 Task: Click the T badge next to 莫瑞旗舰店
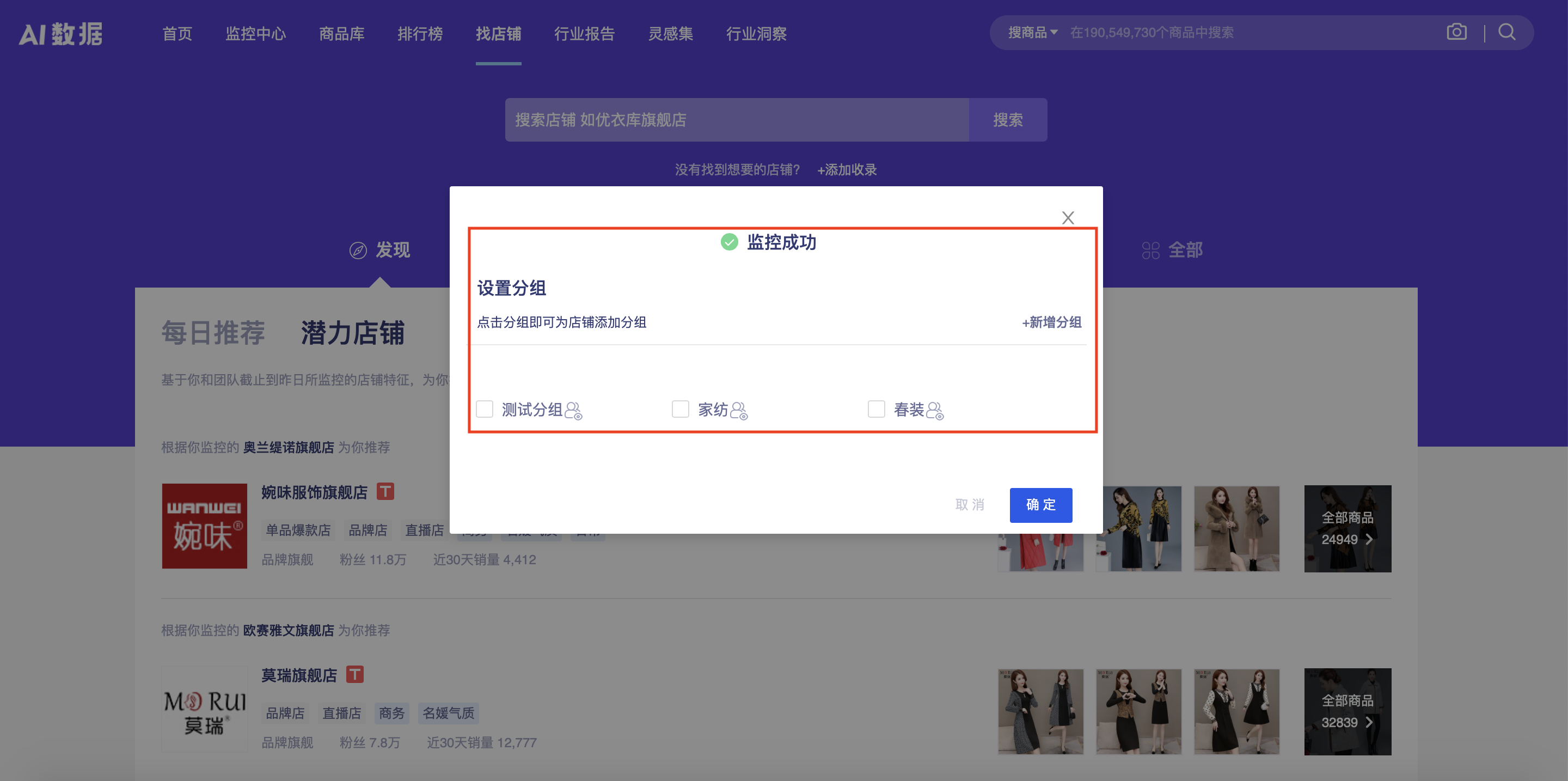[x=356, y=674]
